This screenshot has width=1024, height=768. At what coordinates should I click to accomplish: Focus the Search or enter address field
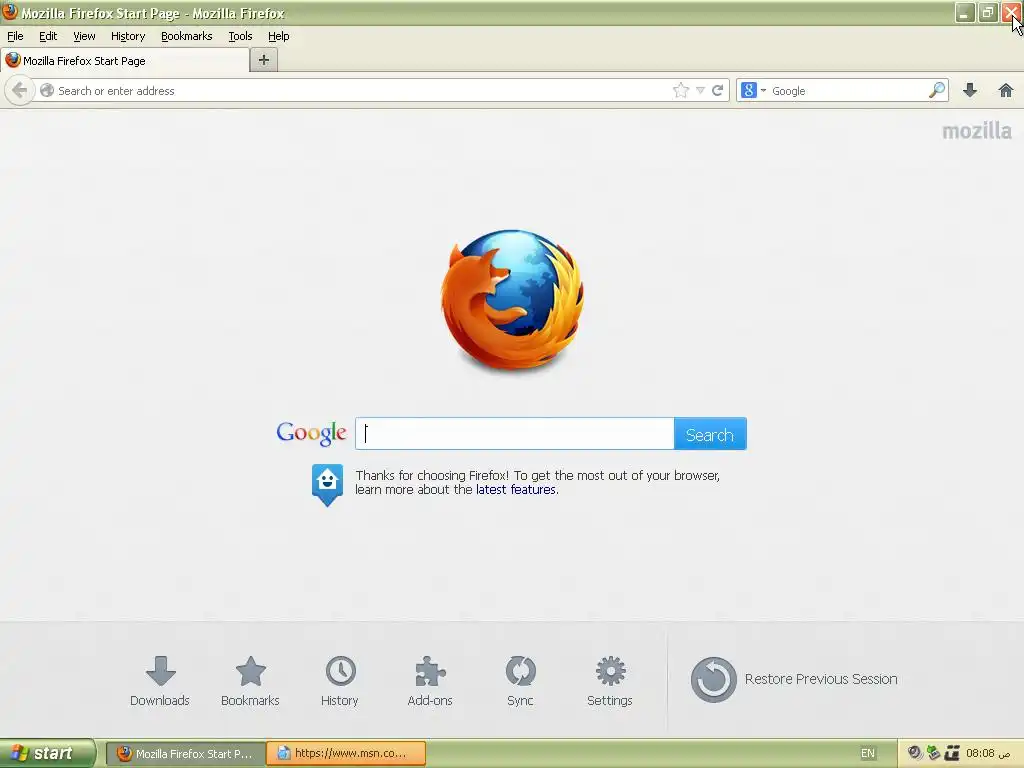pos(362,91)
